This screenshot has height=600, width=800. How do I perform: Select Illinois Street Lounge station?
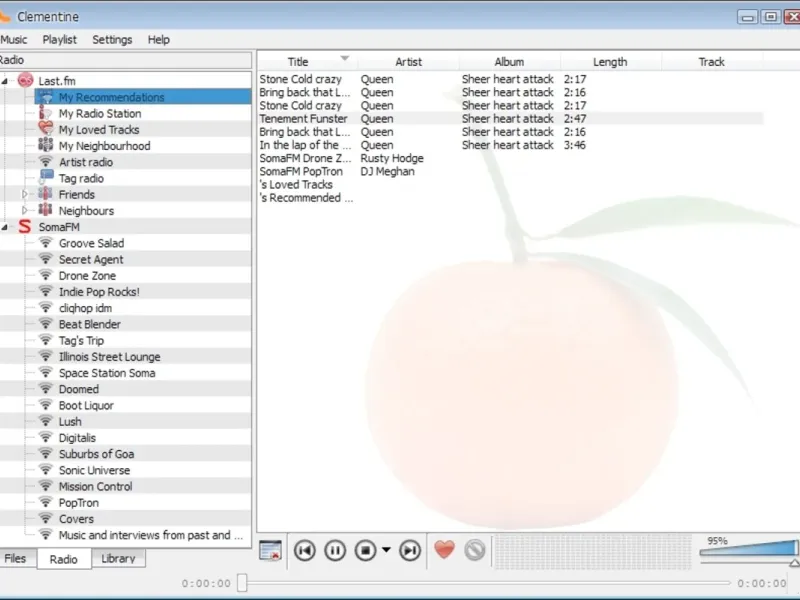pos(109,357)
